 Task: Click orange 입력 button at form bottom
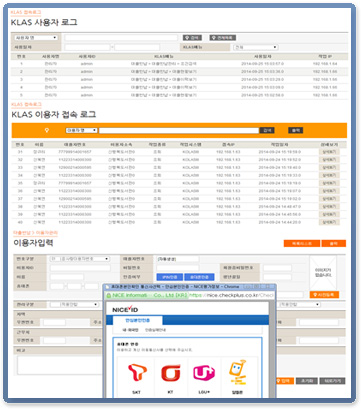point(284,381)
